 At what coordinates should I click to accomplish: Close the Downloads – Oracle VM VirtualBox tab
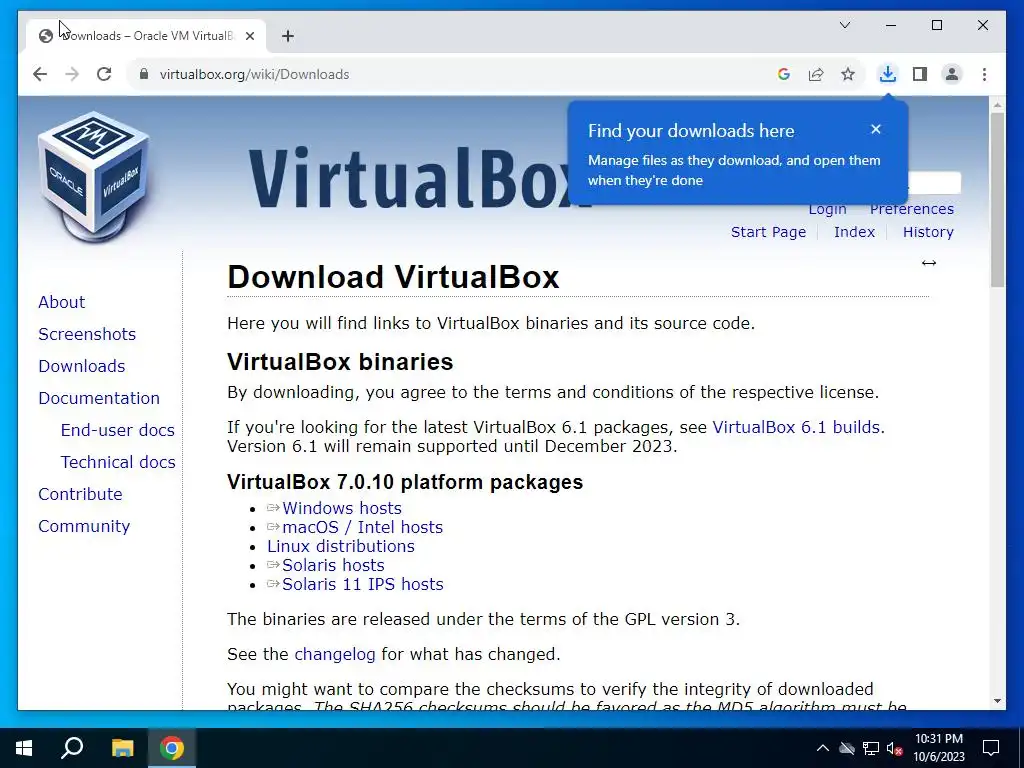[249, 36]
